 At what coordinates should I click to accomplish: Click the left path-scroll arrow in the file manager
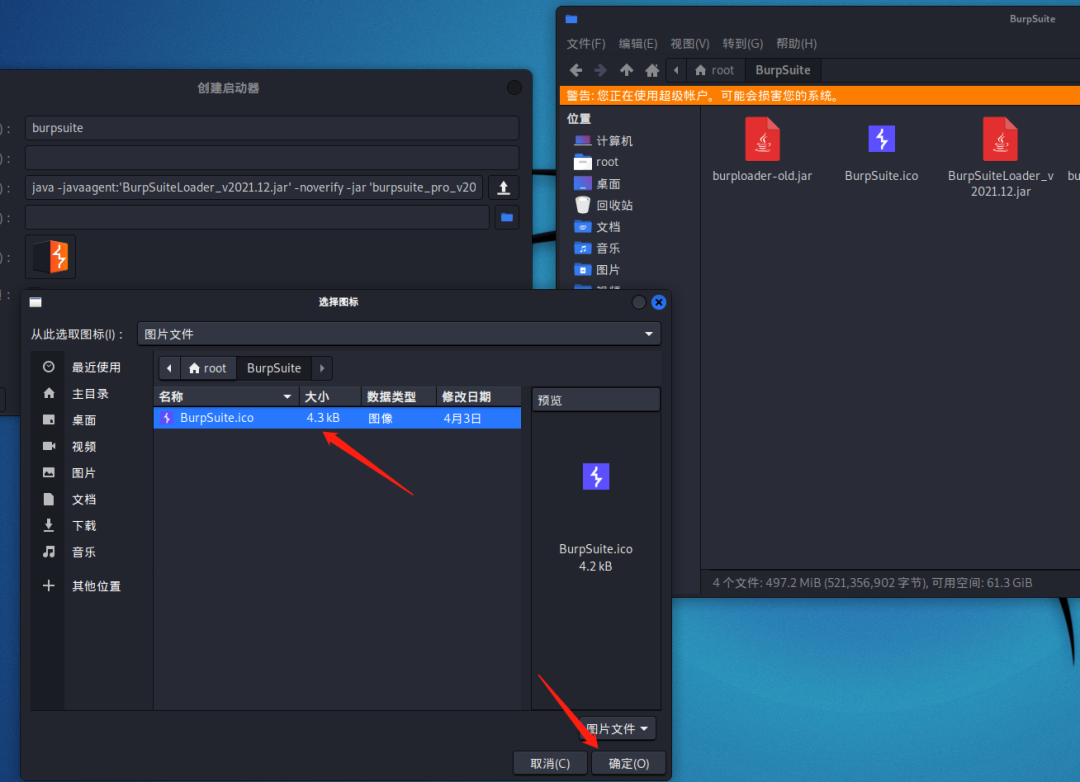pos(676,70)
